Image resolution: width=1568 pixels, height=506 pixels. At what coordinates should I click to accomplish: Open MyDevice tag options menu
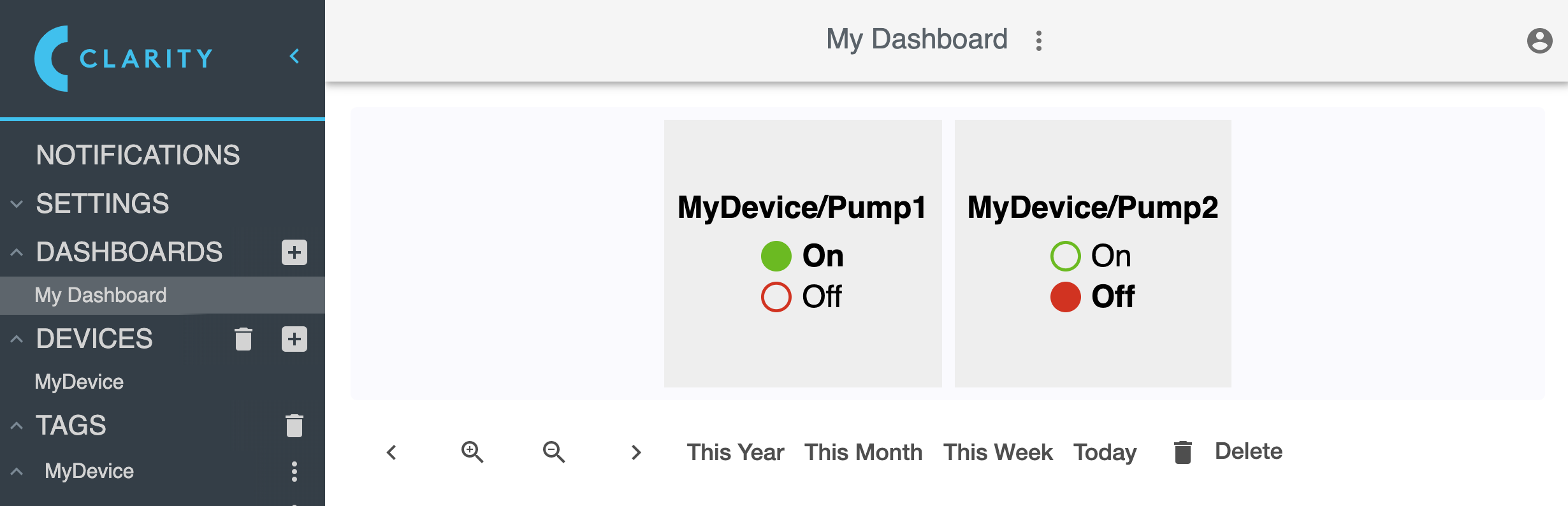pos(294,472)
